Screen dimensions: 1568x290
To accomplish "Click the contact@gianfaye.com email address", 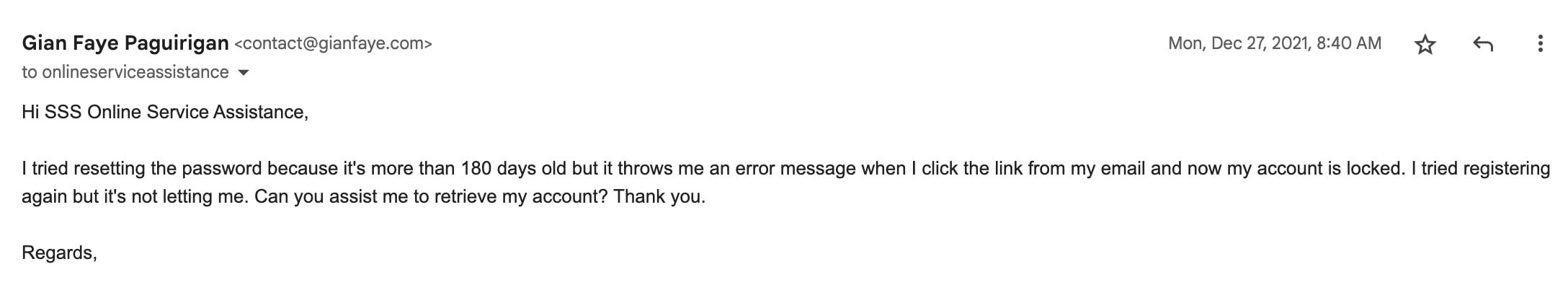I will click(333, 43).
